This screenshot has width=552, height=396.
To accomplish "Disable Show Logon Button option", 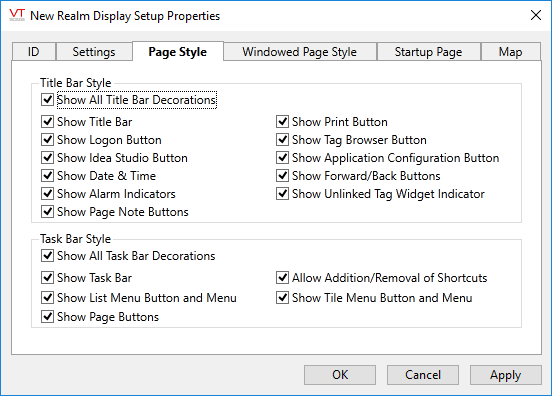I will (47, 139).
